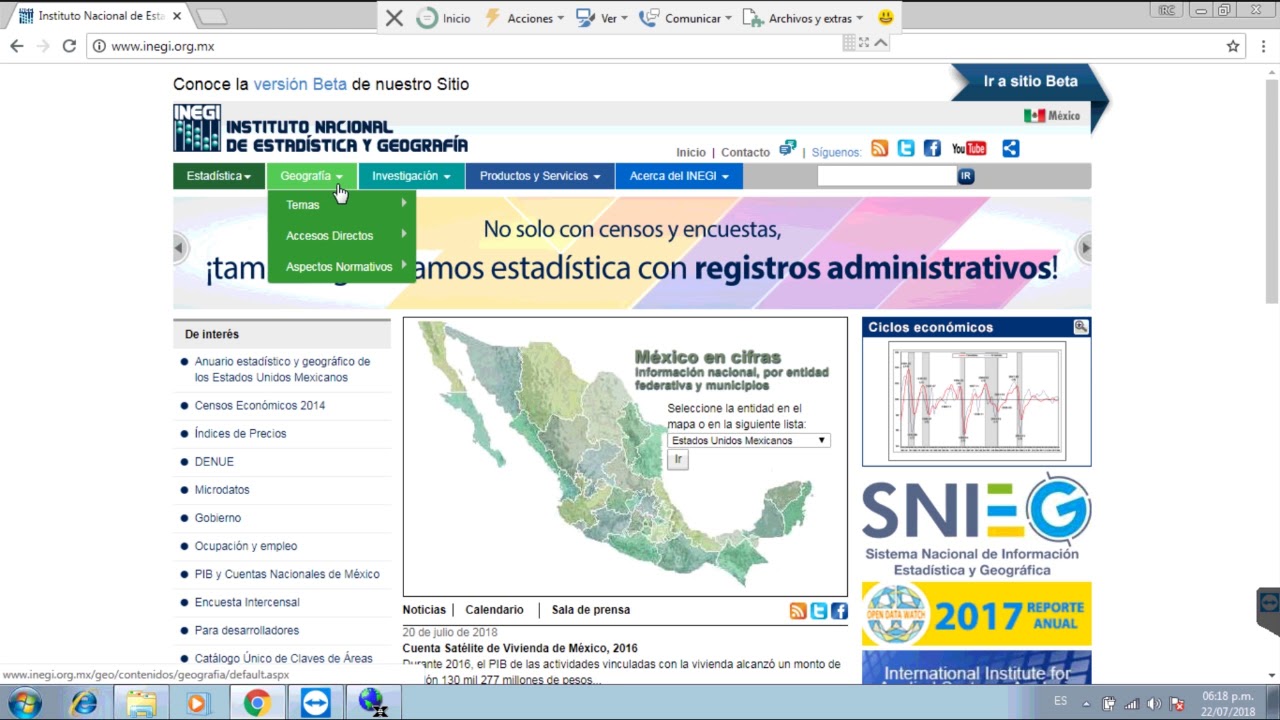Image resolution: width=1280 pixels, height=720 pixels.
Task: Switch to the Noticias tab
Action: (424, 610)
